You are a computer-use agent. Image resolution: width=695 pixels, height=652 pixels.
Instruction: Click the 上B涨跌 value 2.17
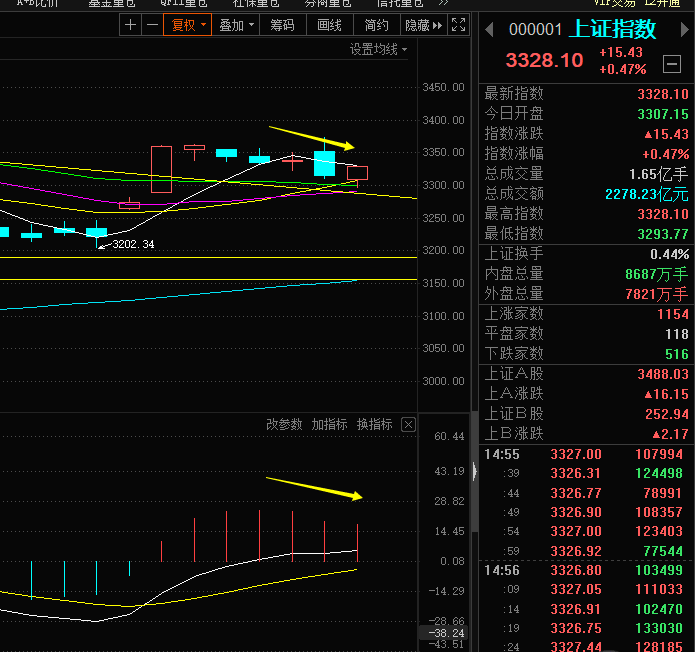coord(671,434)
